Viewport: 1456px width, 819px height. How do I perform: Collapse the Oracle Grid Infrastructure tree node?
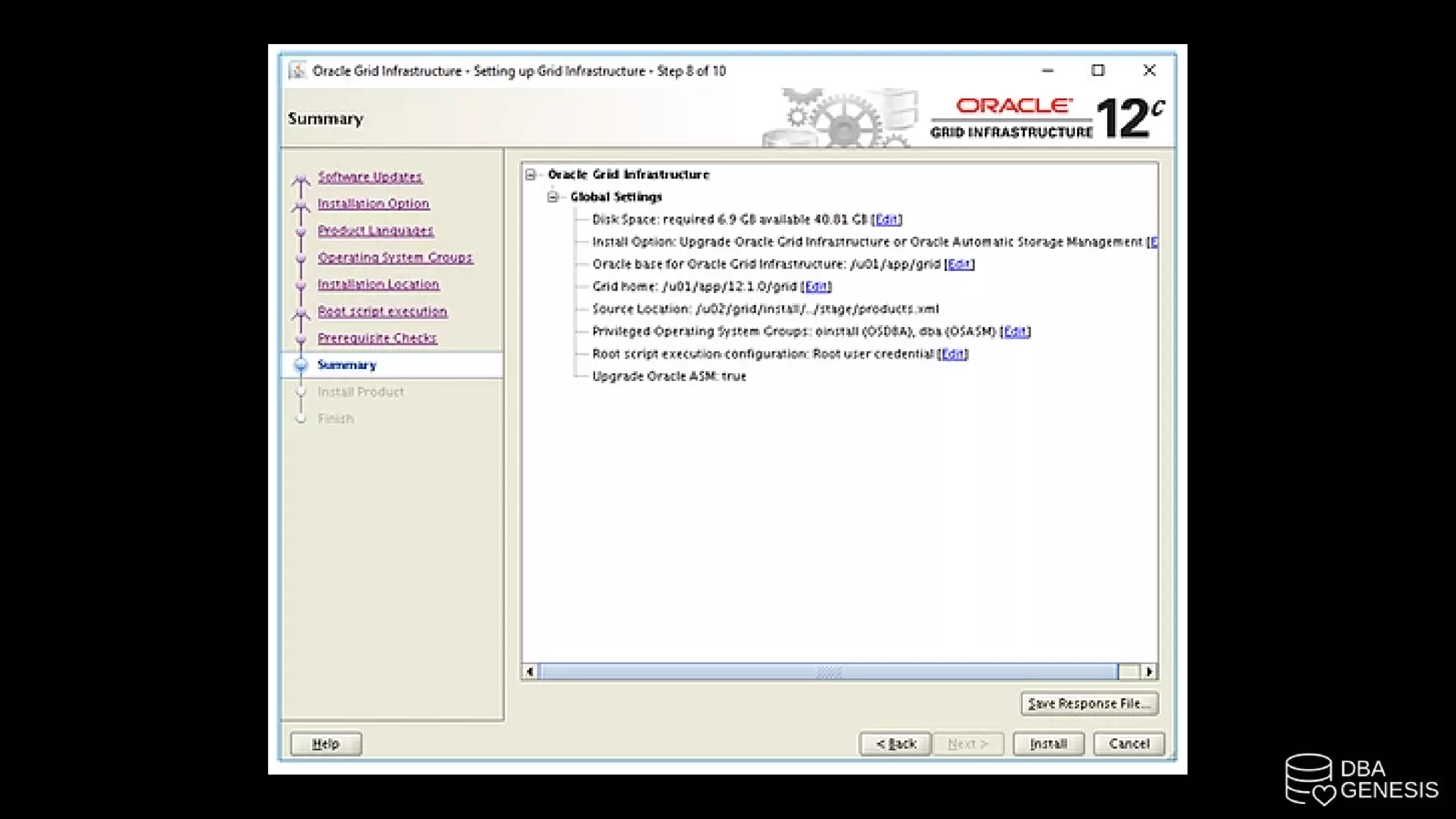pyautogui.click(x=530, y=174)
